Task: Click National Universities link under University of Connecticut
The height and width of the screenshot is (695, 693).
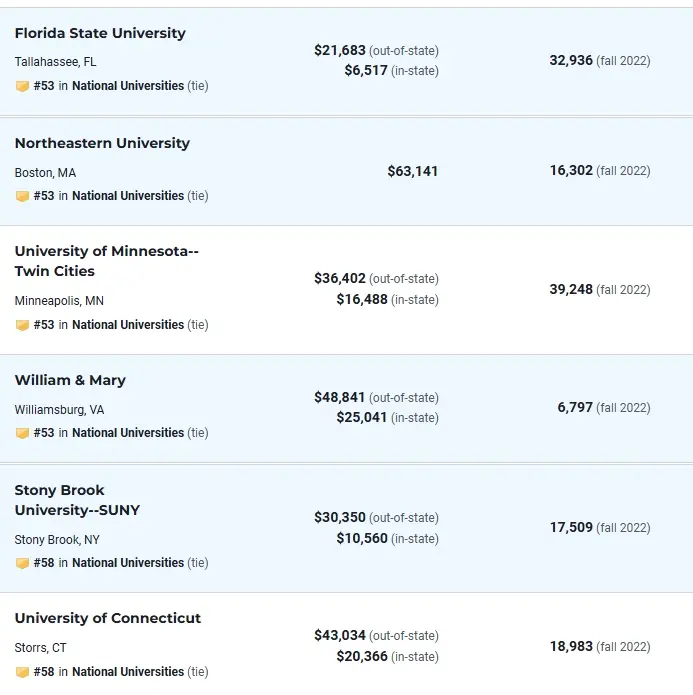Action: coord(128,672)
